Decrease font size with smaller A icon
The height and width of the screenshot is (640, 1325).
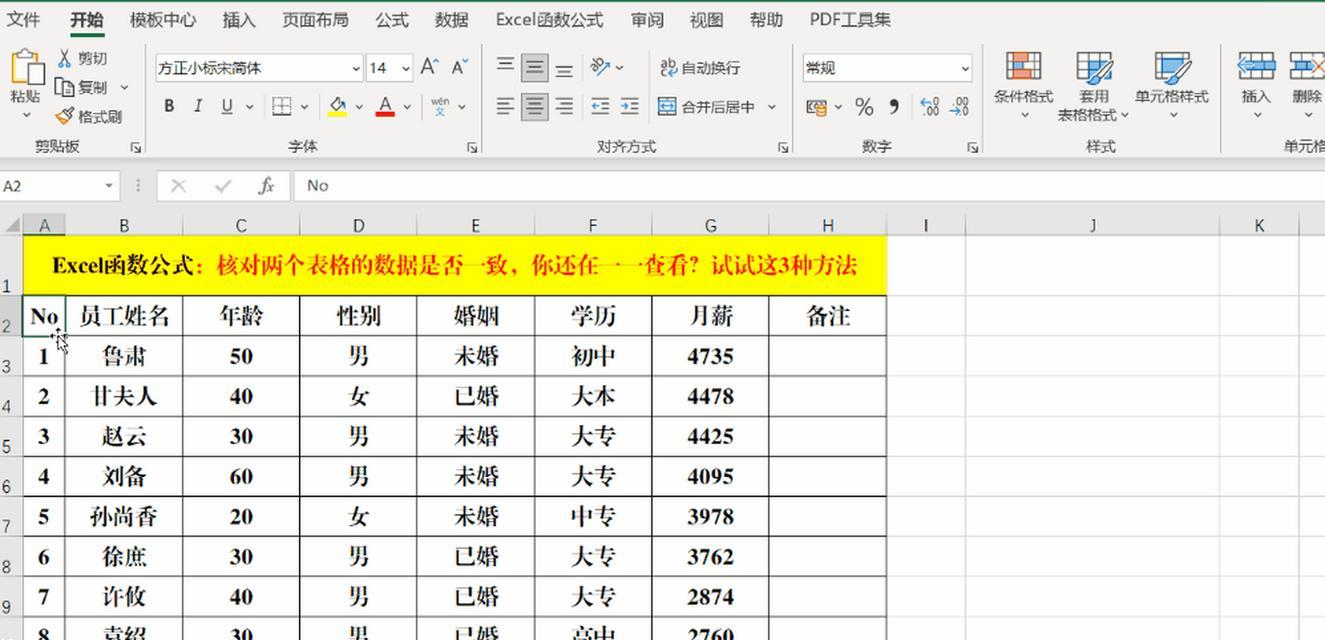pos(459,67)
